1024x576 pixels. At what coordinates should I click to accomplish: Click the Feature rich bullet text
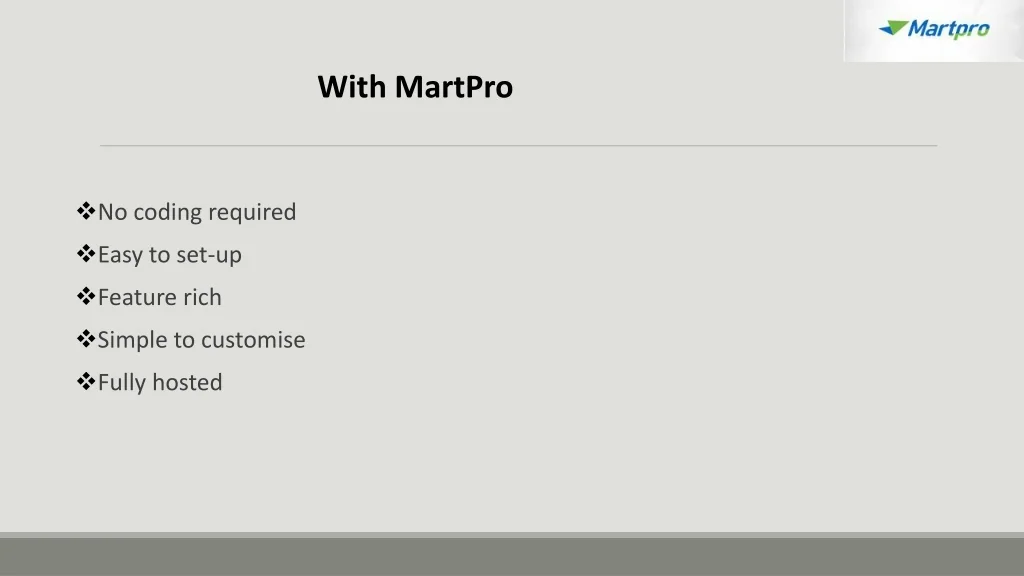click(160, 297)
